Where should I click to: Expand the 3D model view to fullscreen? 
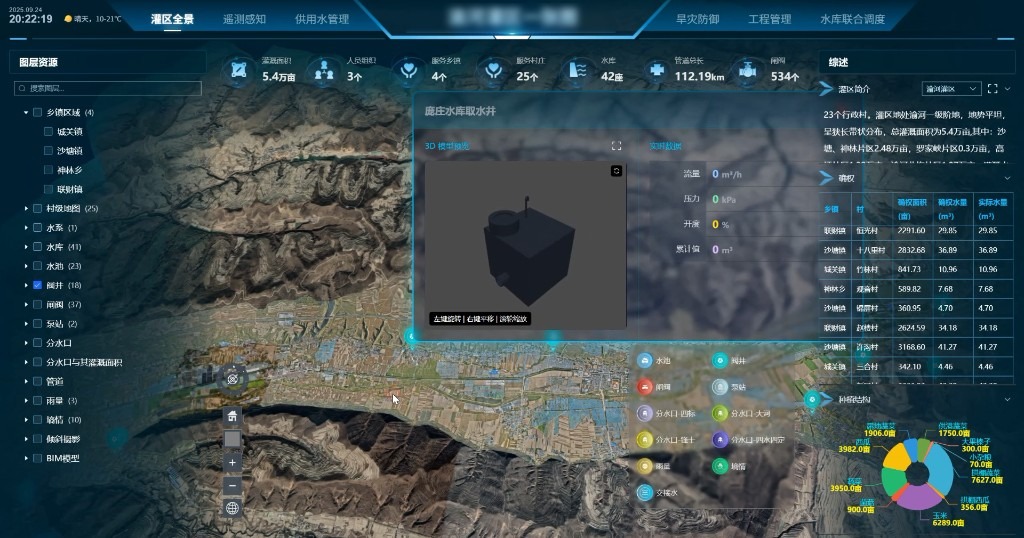pos(616,146)
